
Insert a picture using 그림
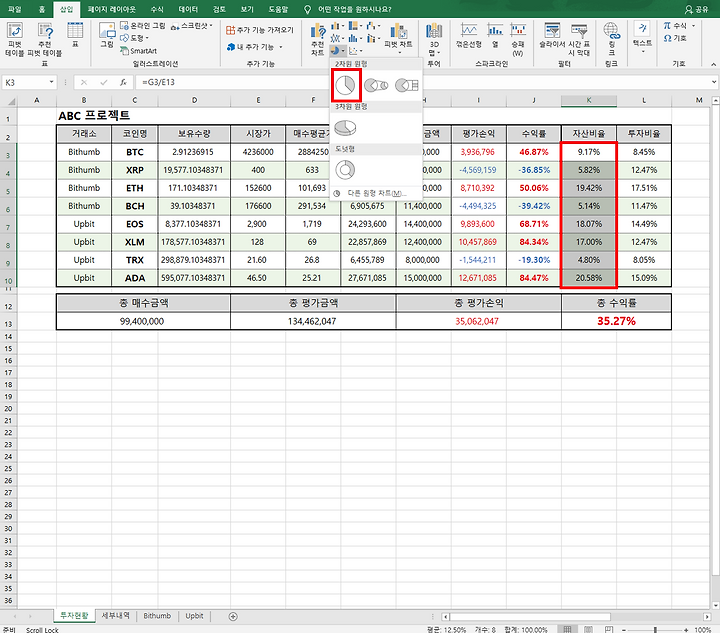pos(107,34)
